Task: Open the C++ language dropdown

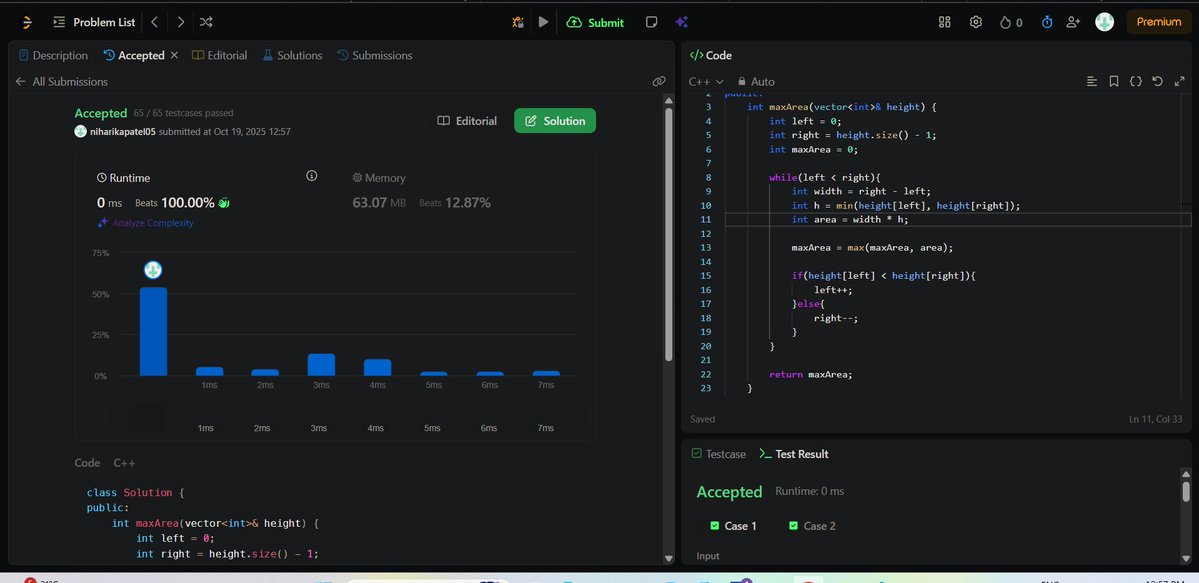Action: (706, 81)
